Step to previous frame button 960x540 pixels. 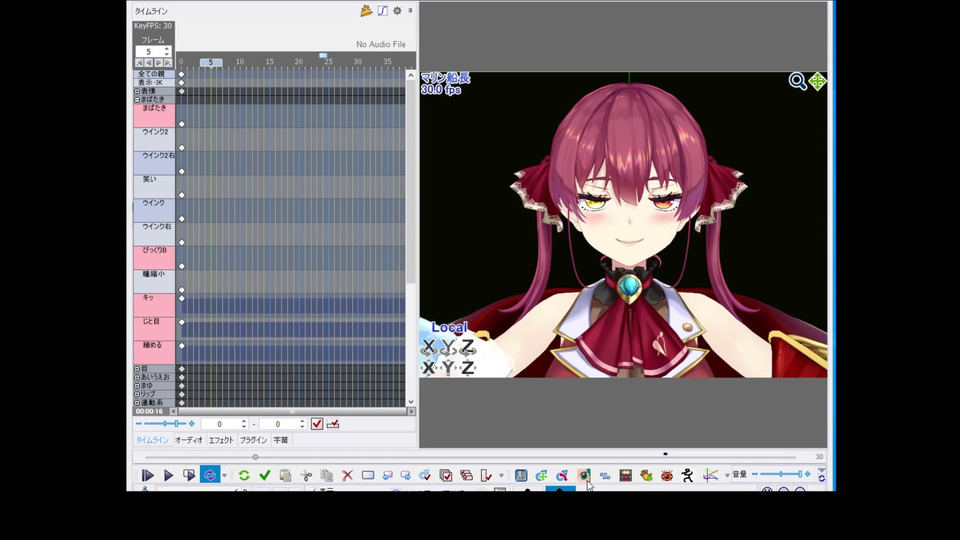149,63
